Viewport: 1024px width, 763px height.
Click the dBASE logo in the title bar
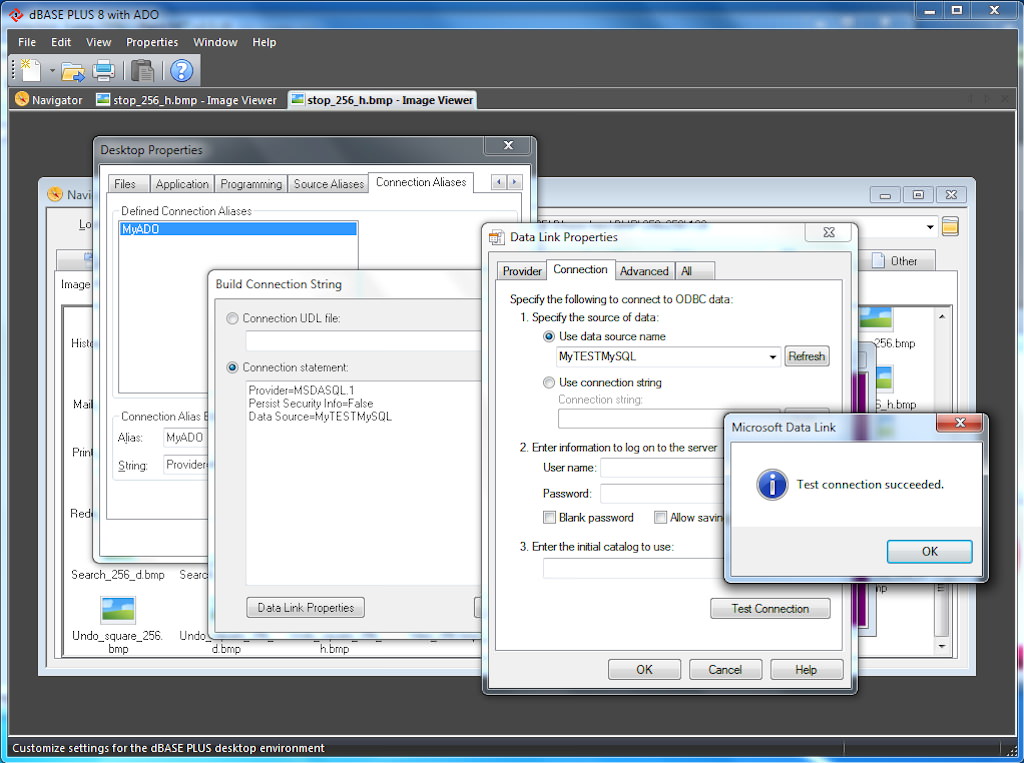16,14
